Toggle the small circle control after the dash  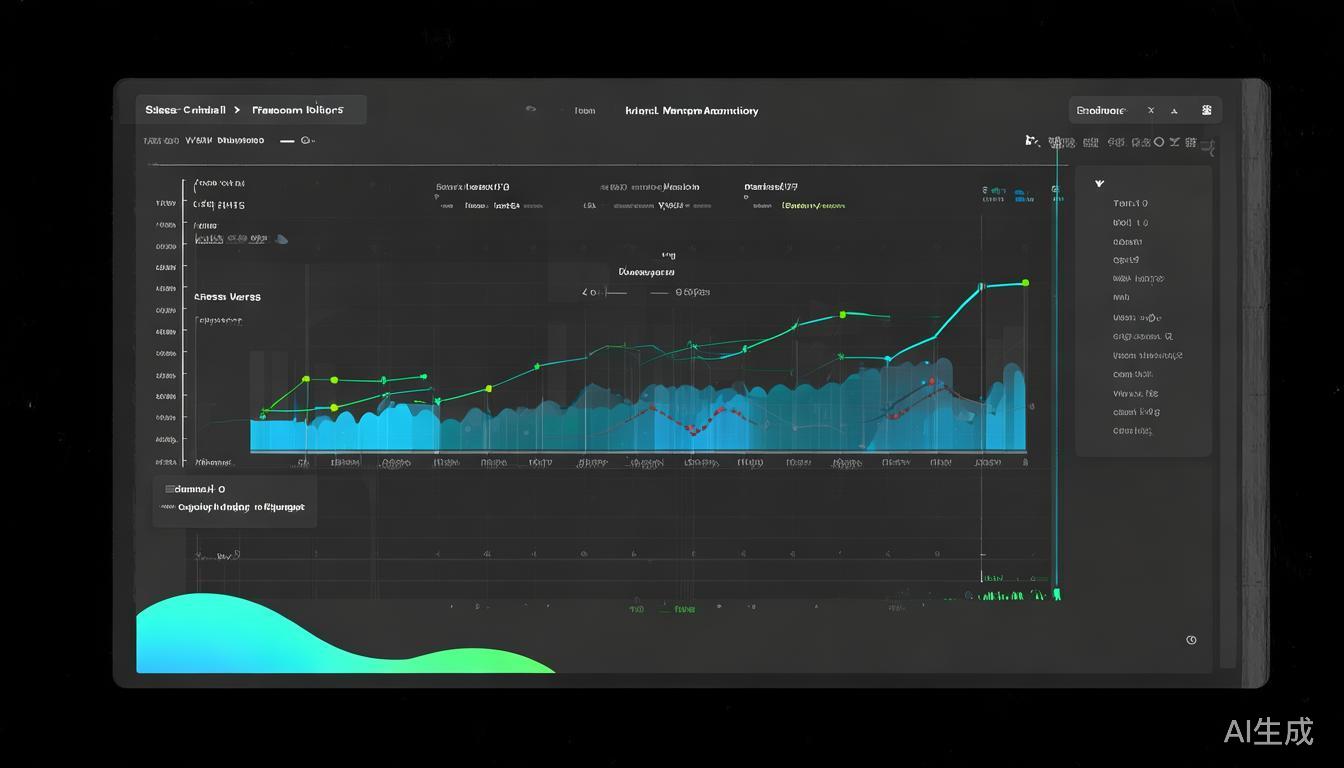point(306,141)
